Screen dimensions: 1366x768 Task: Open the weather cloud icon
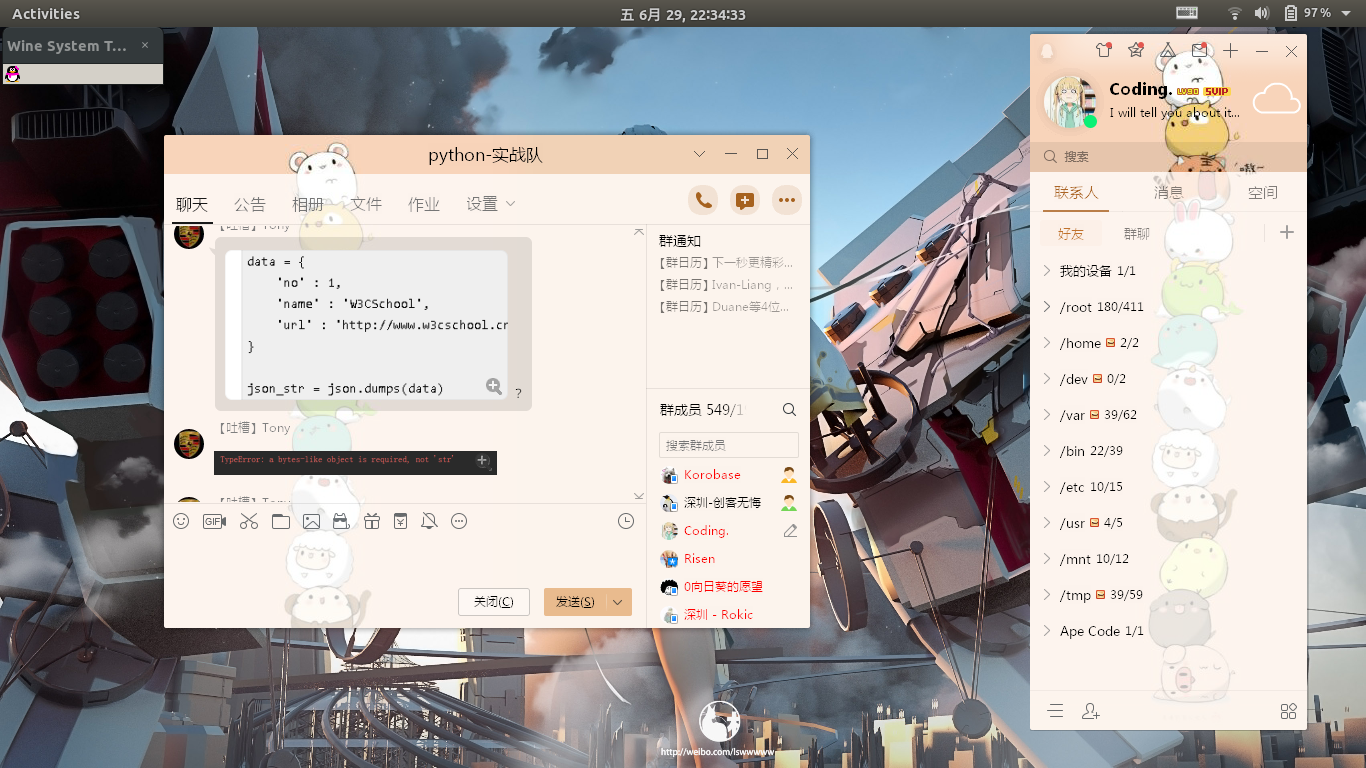tap(1276, 99)
